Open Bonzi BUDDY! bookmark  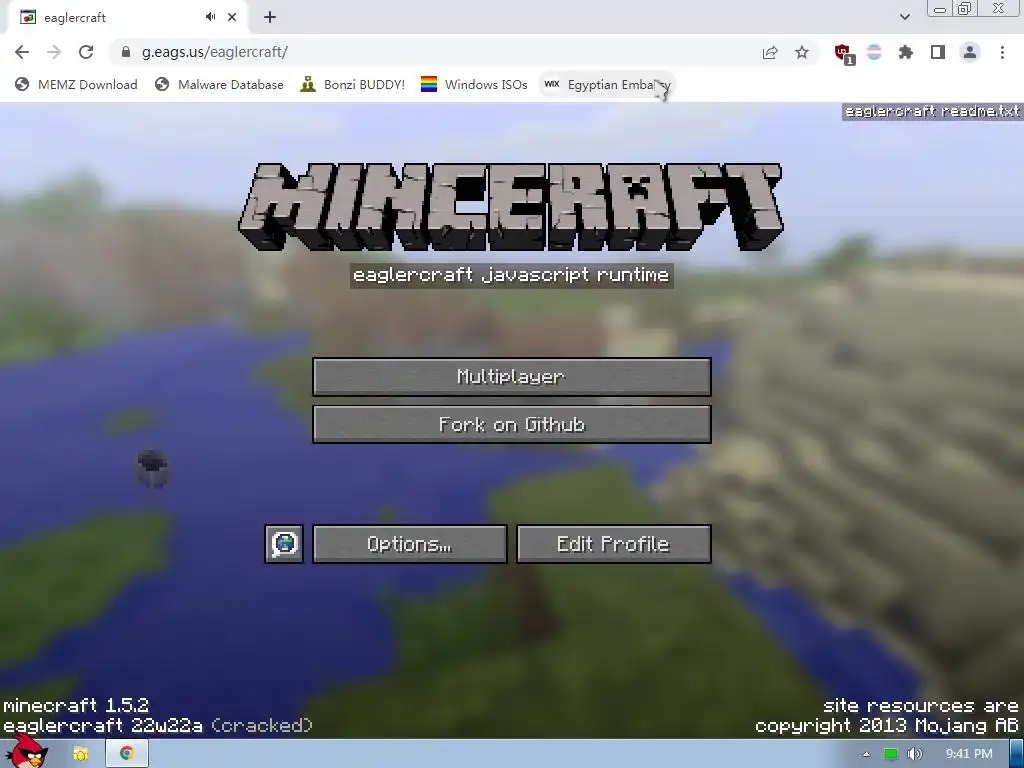pos(353,84)
